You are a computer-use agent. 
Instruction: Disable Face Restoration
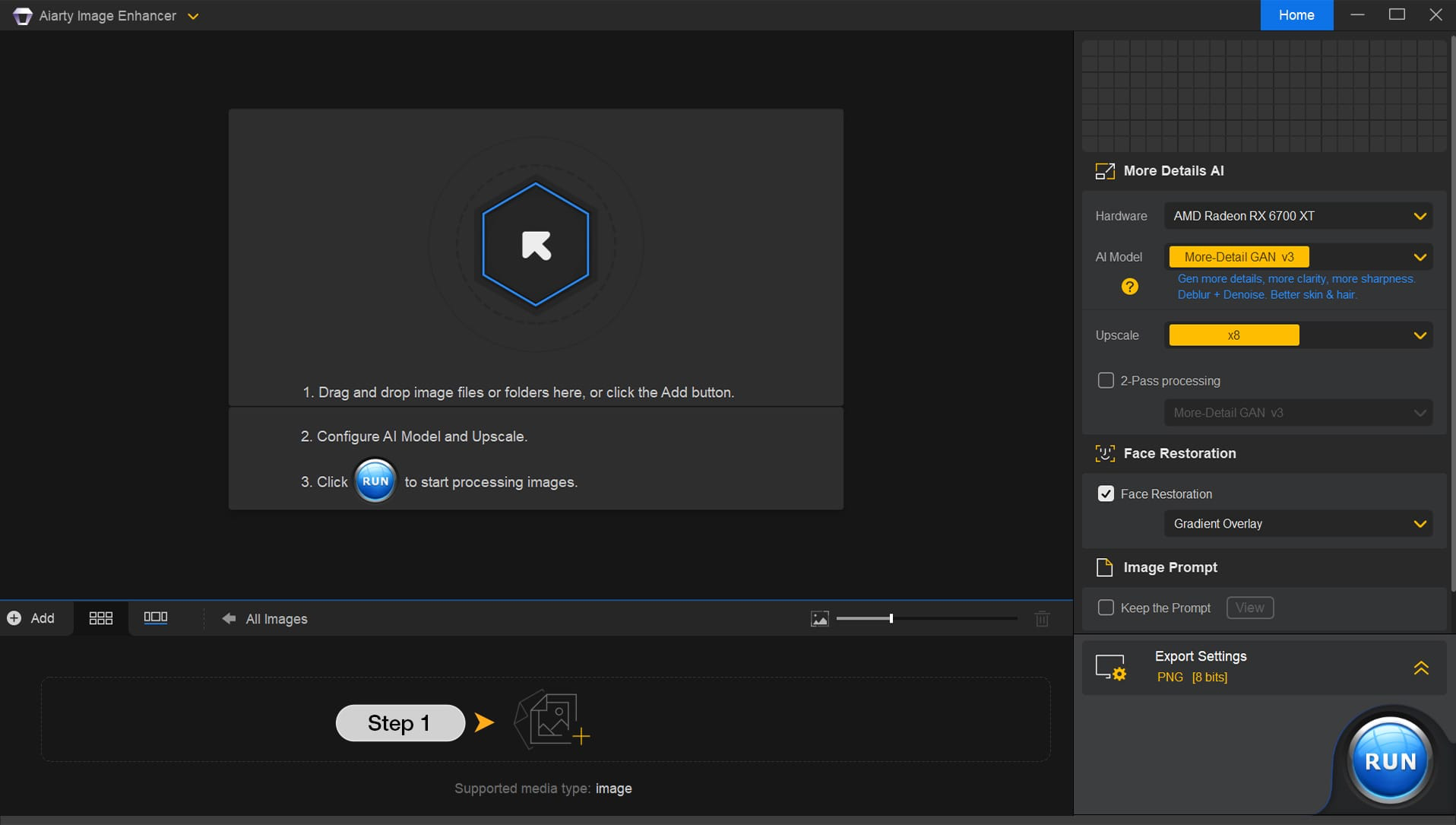[1106, 493]
